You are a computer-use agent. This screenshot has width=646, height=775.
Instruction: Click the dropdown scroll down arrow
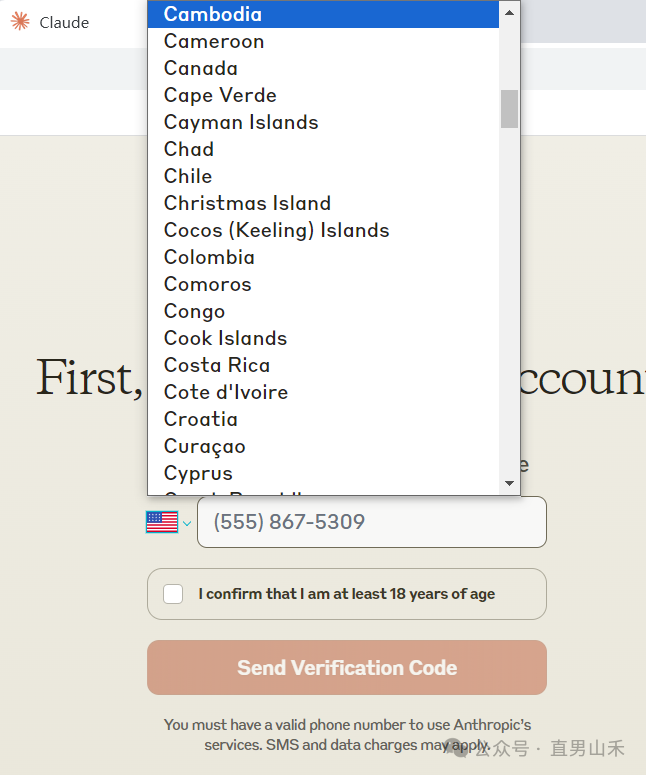click(x=510, y=483)
